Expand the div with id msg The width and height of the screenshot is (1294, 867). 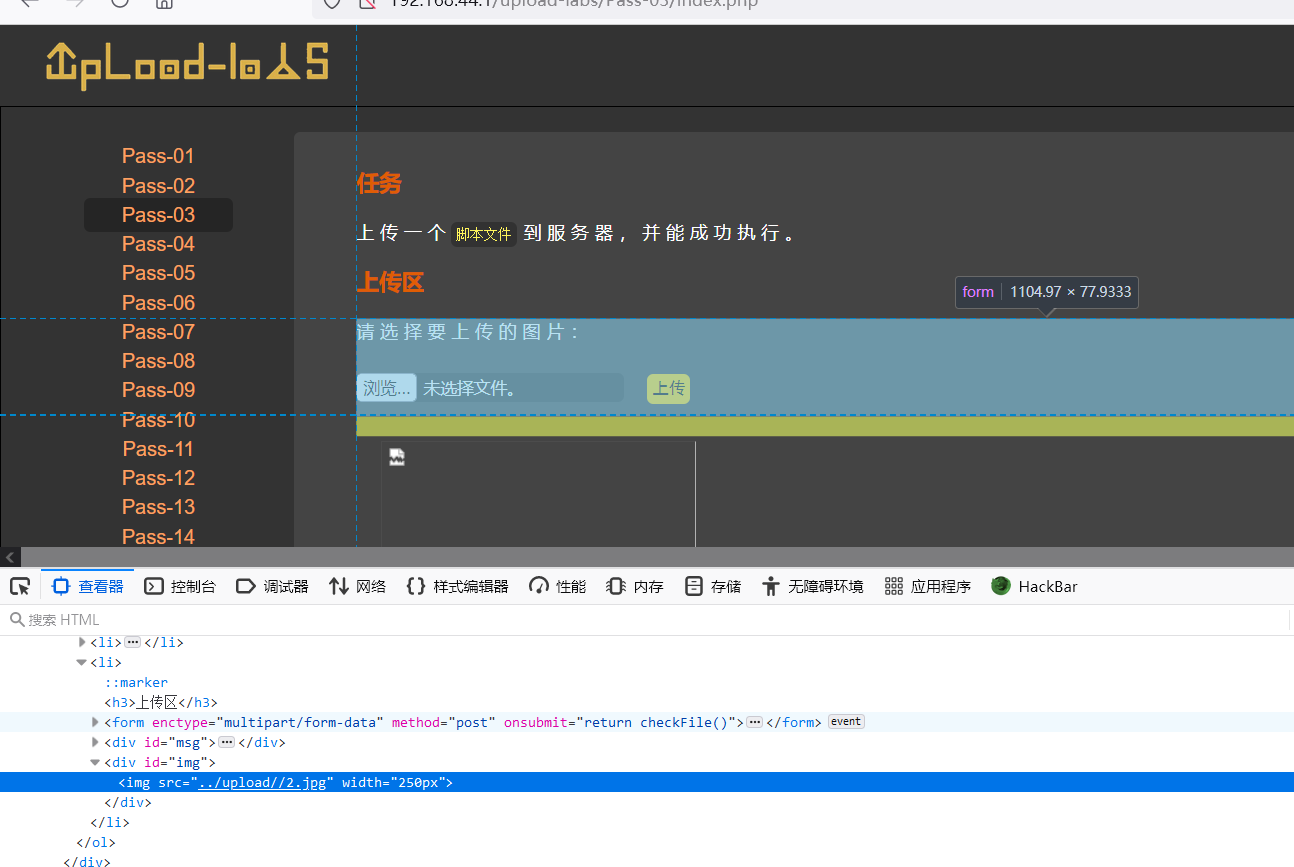94,742
